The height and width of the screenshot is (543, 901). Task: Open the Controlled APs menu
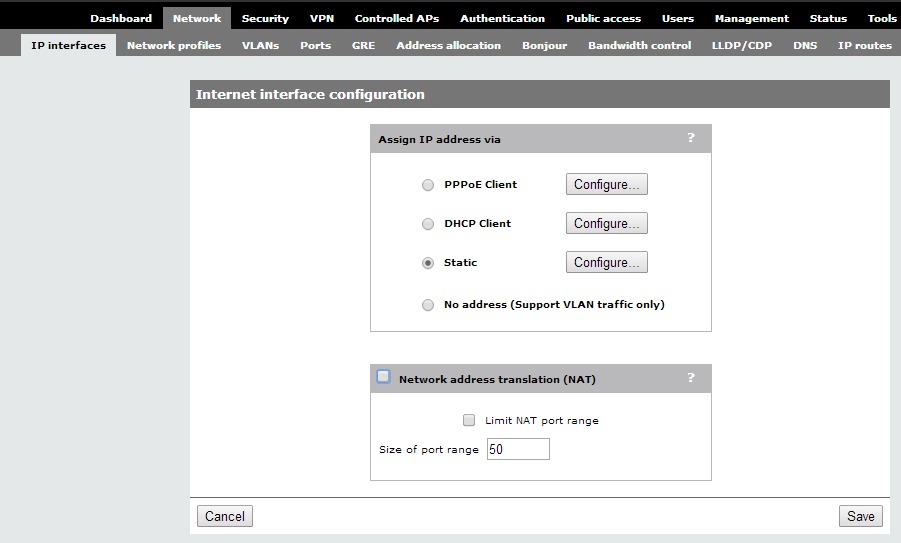[x=396, y=18]
